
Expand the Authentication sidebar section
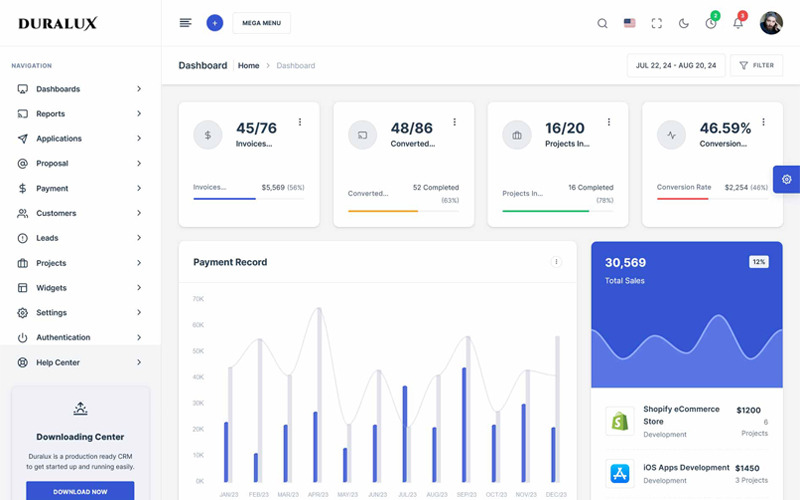coord(80,338)
